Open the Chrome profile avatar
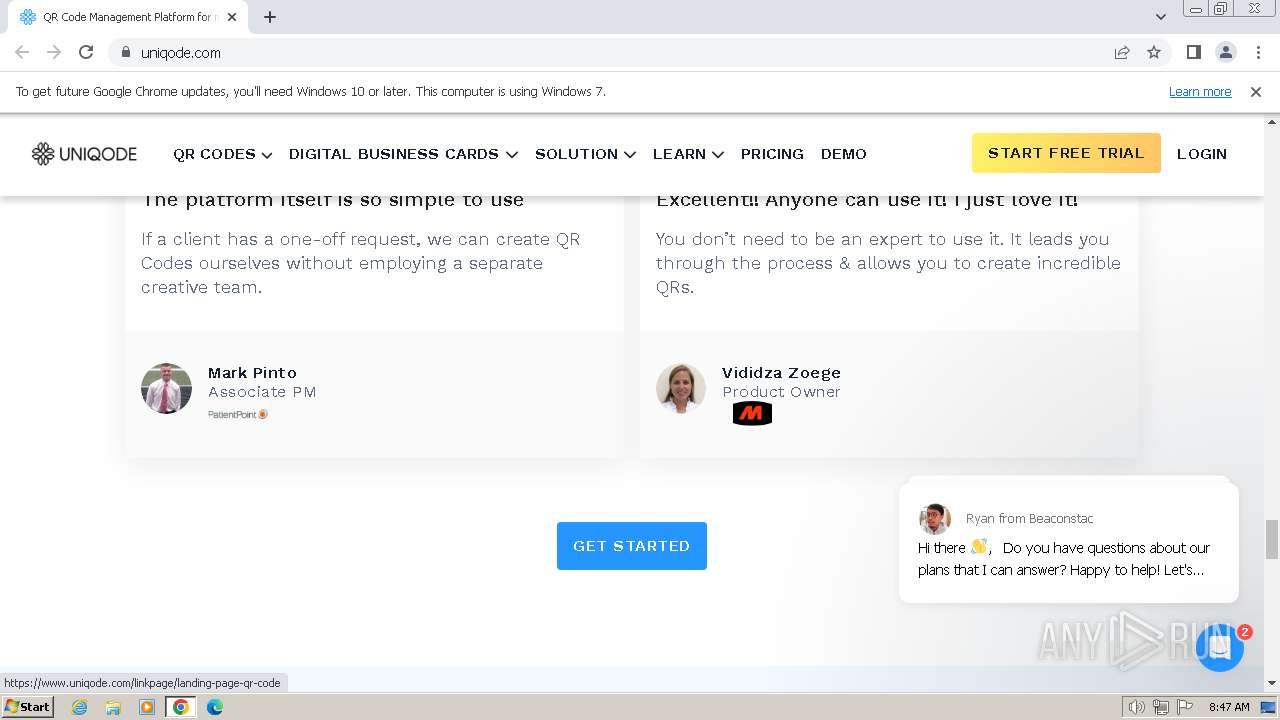 [x=1225, y=52]
